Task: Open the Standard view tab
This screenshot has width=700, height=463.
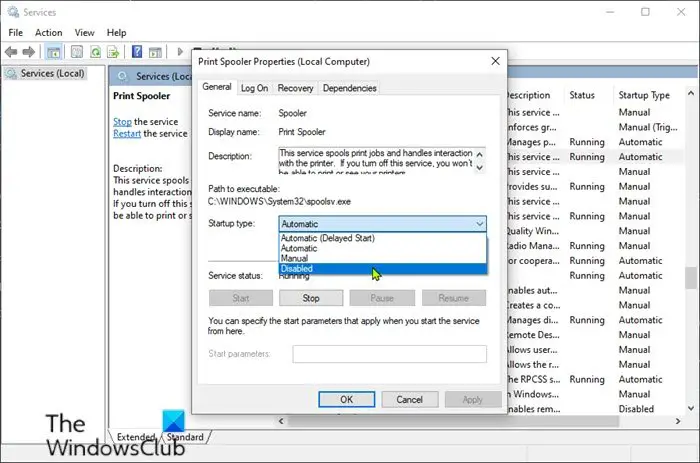Action: 185,437
